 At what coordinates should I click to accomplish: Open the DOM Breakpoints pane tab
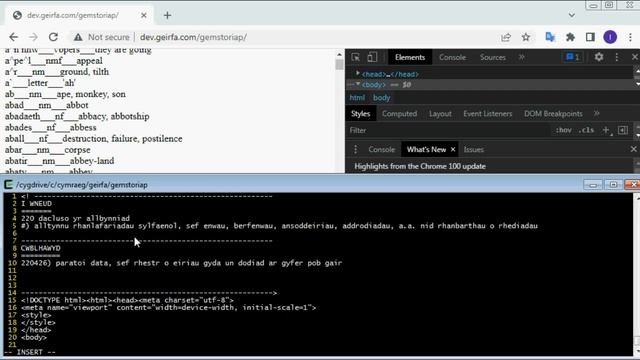coord(553,114)
